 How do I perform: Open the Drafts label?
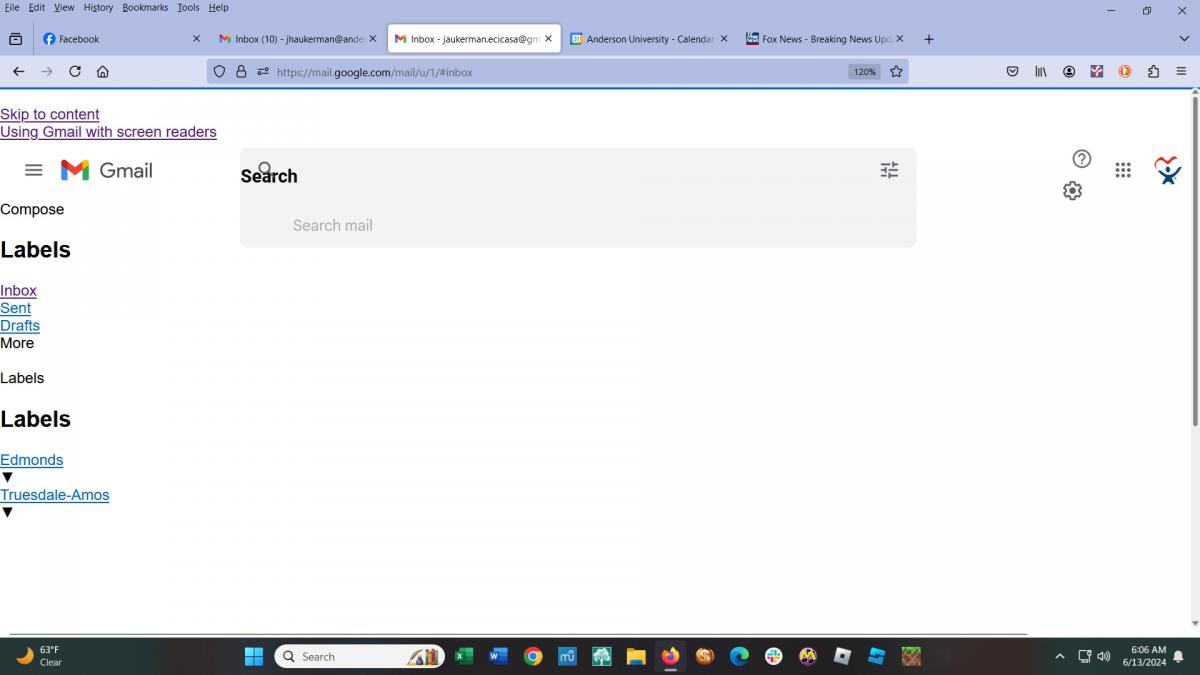[20, 326]
